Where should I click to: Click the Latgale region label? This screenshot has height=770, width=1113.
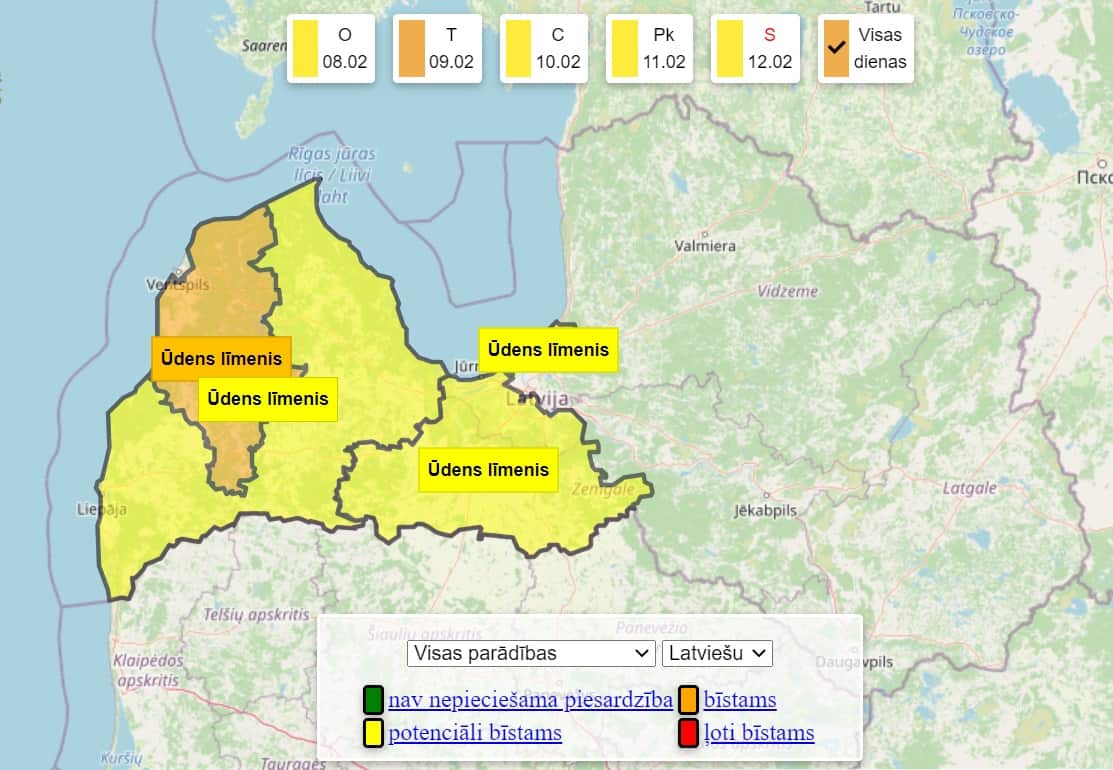pyautogui.click(x=970, y=488)
